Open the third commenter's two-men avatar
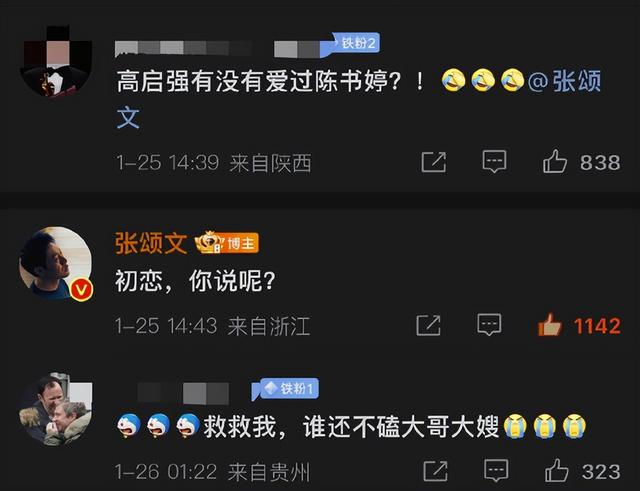The width and height of the screenshot is (640, 491). tap(56, 409)
